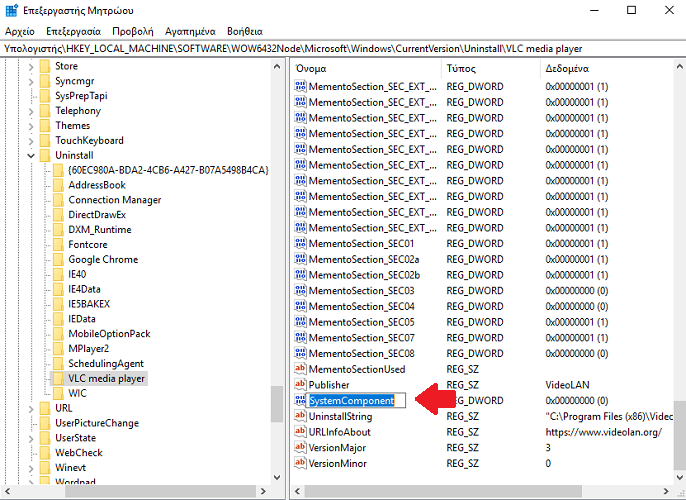
Task: Click the values pane horizontal scrollbar thumb
Action: tap(443, 491)
